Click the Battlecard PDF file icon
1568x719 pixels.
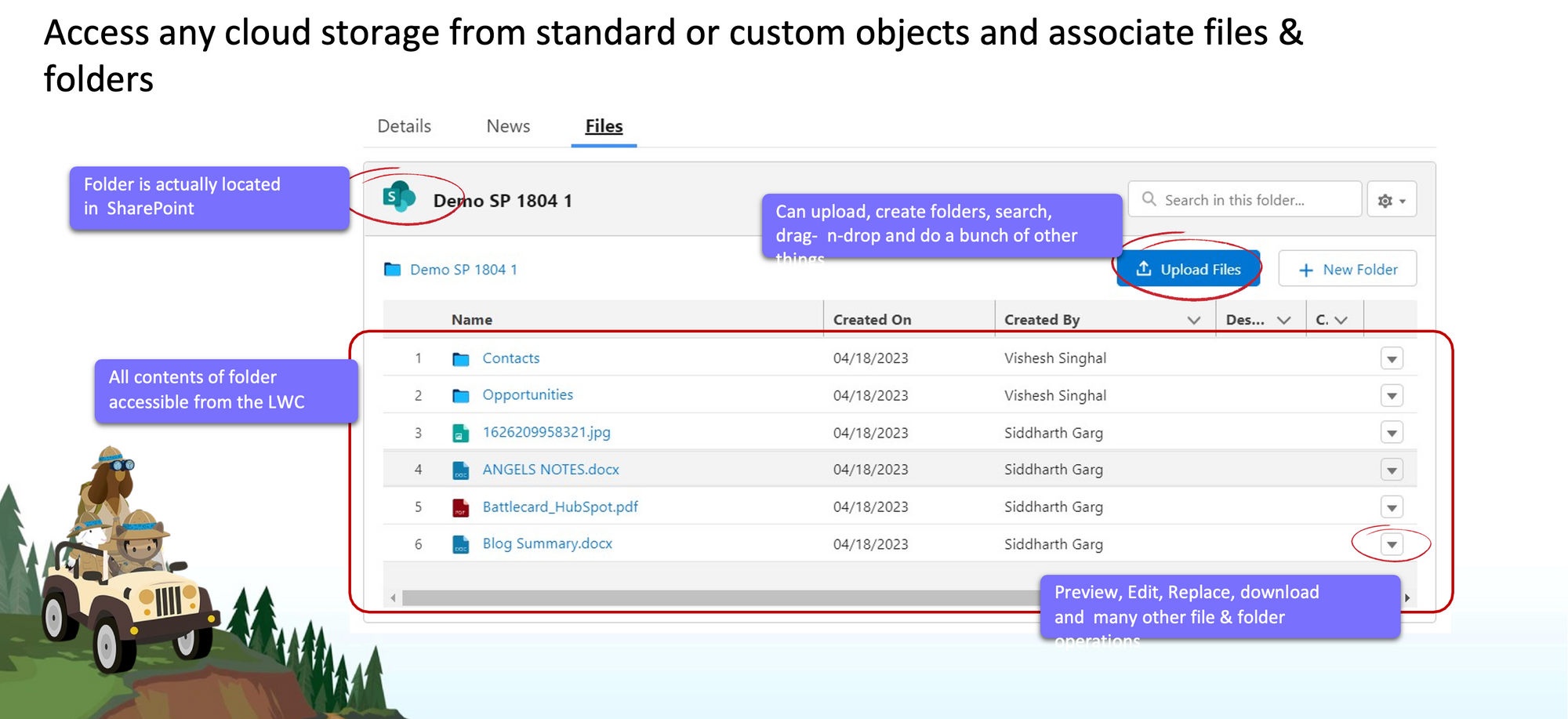click(x=461, y=508)
